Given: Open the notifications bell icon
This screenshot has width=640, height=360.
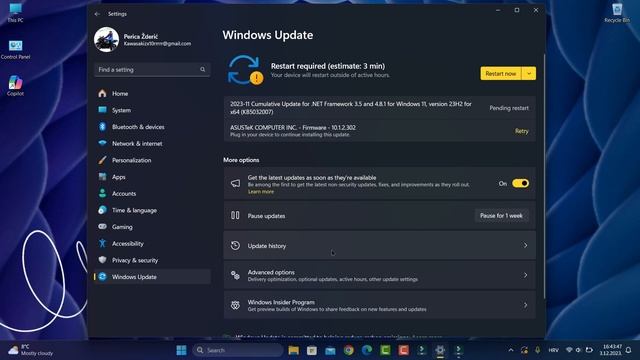Looking at the screenshot, I should tap(629, 350).
